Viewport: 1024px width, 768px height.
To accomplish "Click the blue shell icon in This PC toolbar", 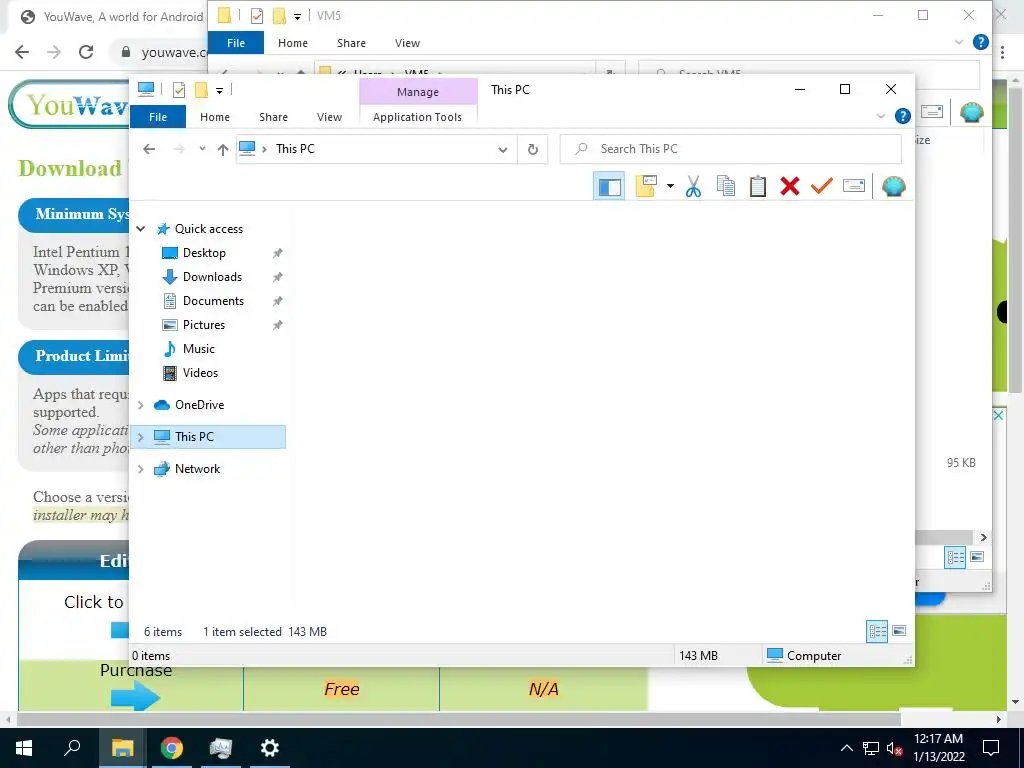I will point(893,187).
